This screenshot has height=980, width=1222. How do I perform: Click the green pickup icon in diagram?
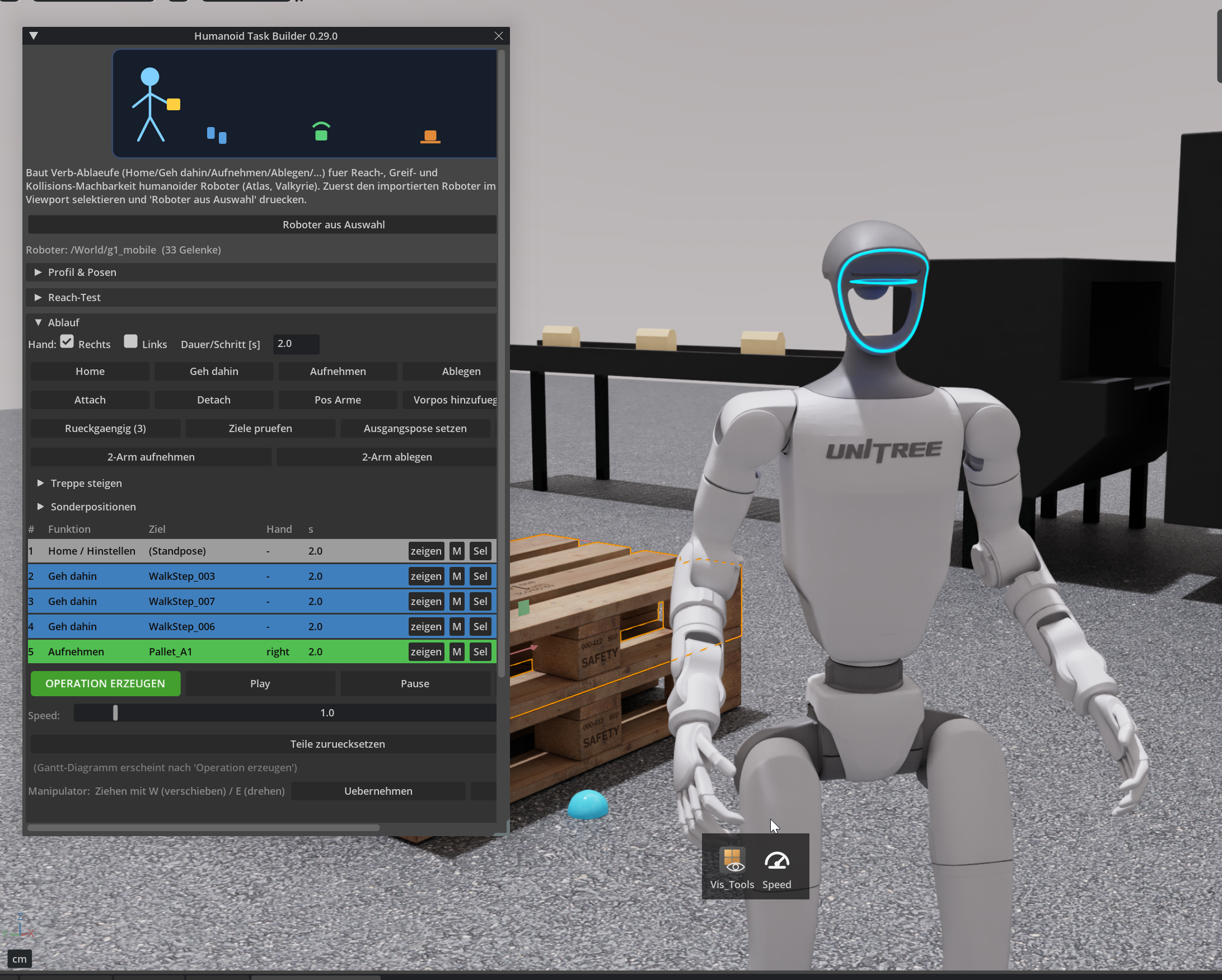(321, 131)
